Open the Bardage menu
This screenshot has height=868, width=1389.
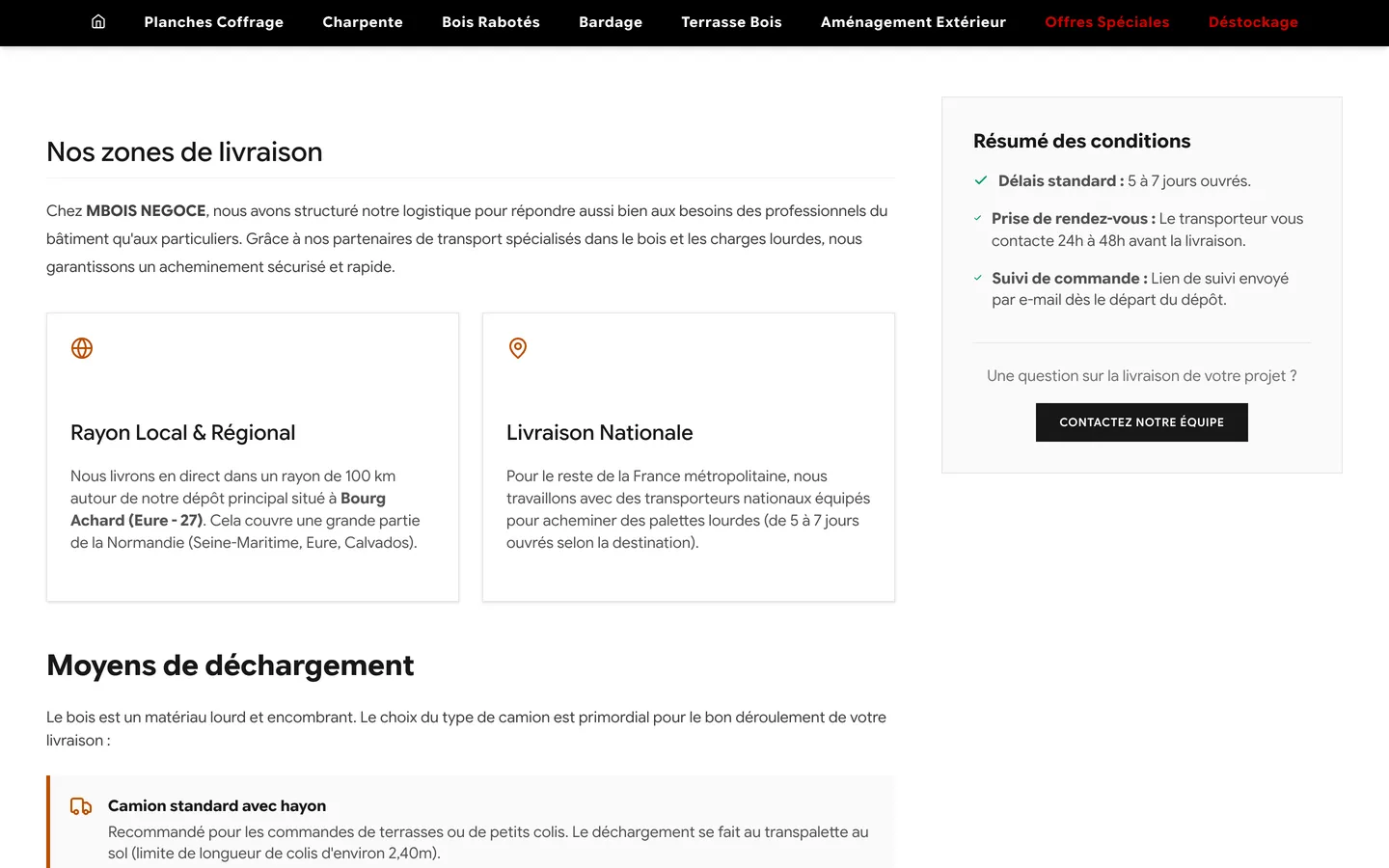[611, 22]
